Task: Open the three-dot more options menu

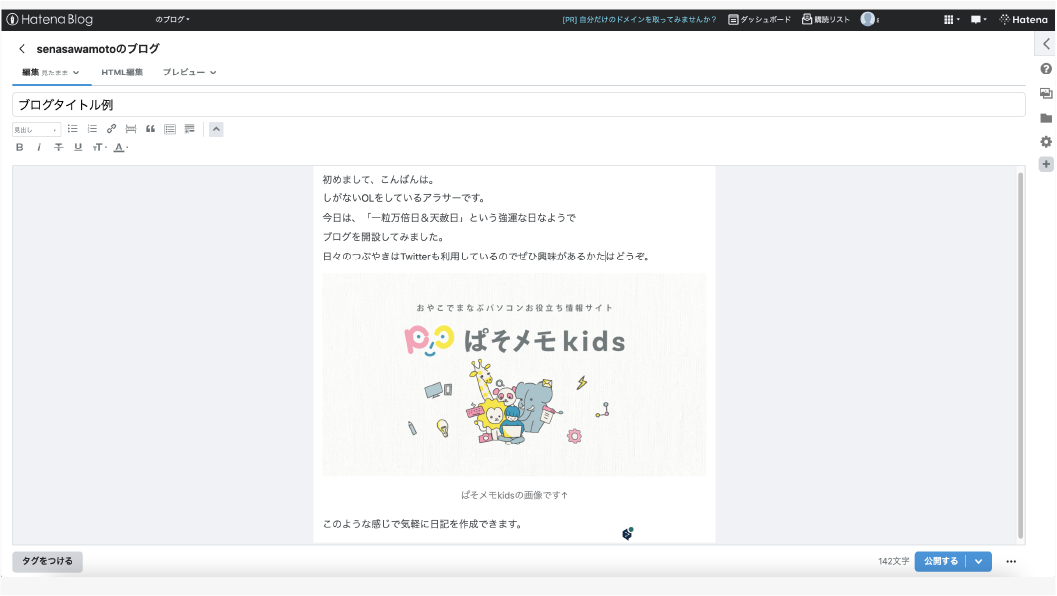Action: coord(1011,561)
